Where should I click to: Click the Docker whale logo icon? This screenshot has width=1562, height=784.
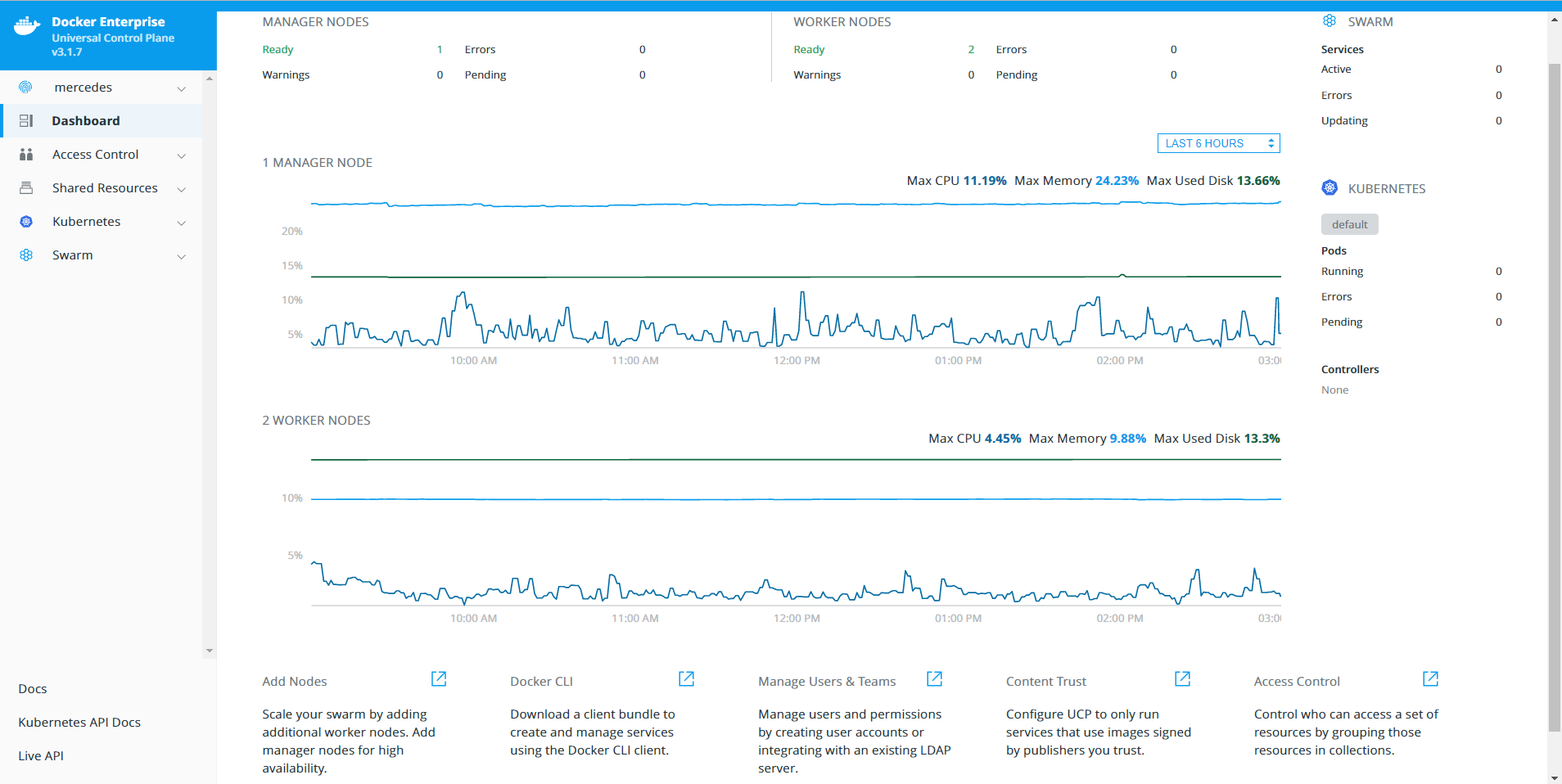click(27, 26)
